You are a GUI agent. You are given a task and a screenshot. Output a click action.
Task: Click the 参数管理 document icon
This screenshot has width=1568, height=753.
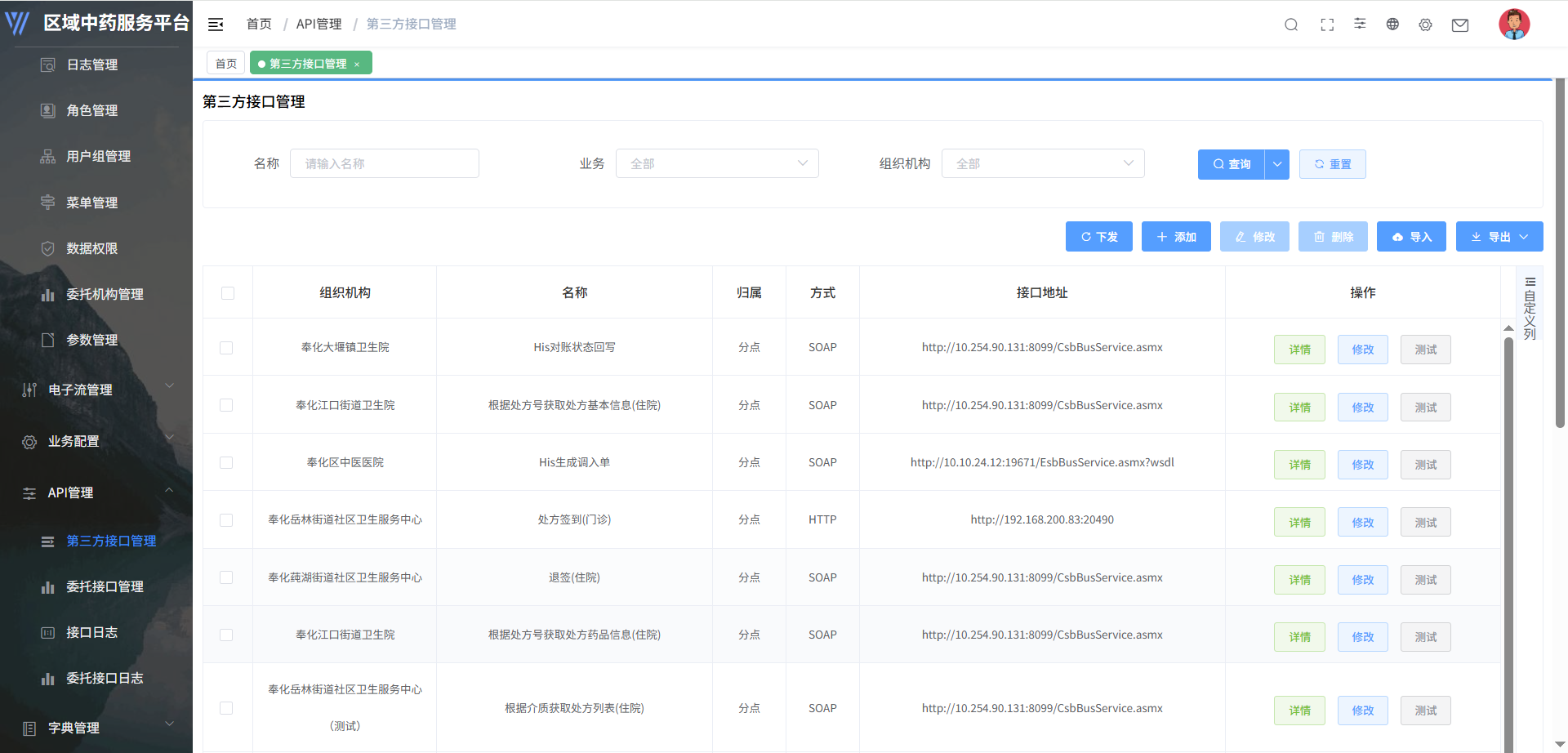point(48,340)
